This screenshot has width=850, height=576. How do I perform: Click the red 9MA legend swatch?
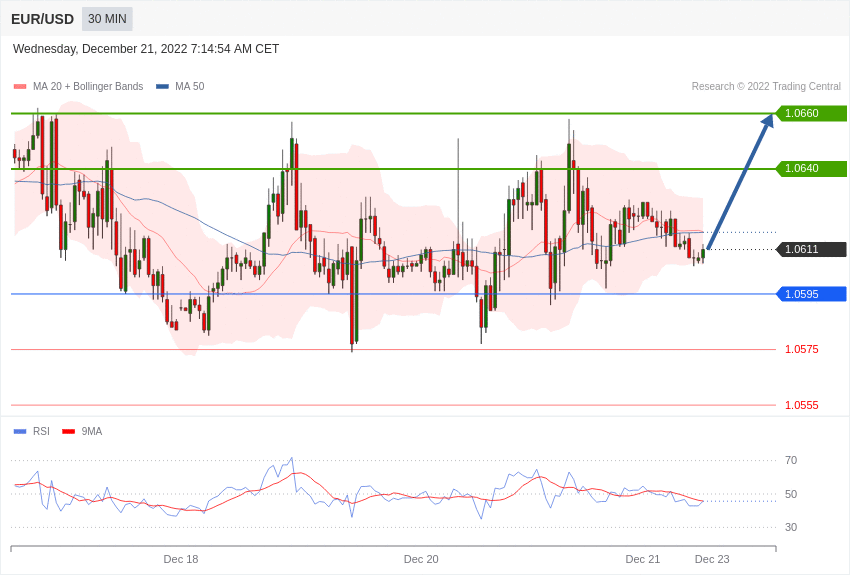[x=68, y=432]
